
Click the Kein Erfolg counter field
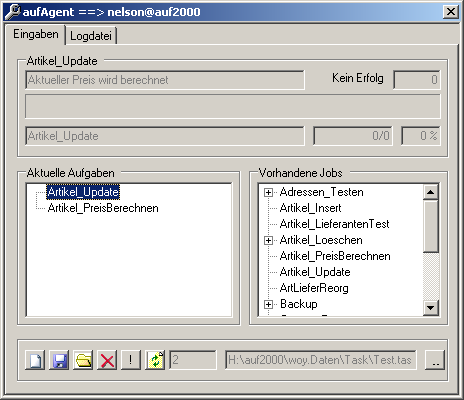tap(417, 80)
